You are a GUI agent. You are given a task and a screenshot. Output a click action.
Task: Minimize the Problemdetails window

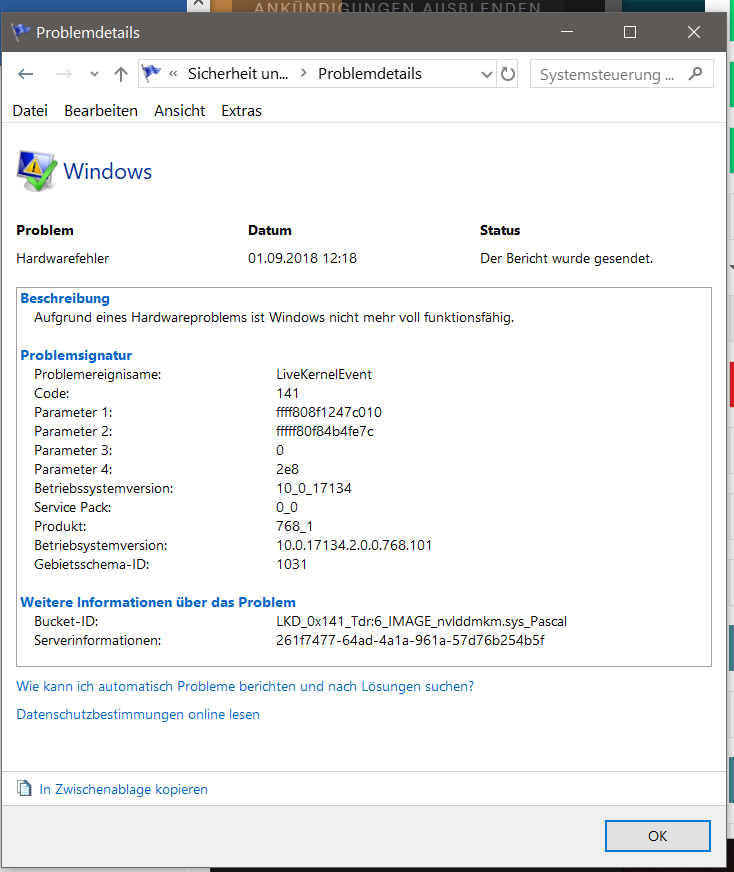pyautogui.click(x=567, y=32)
